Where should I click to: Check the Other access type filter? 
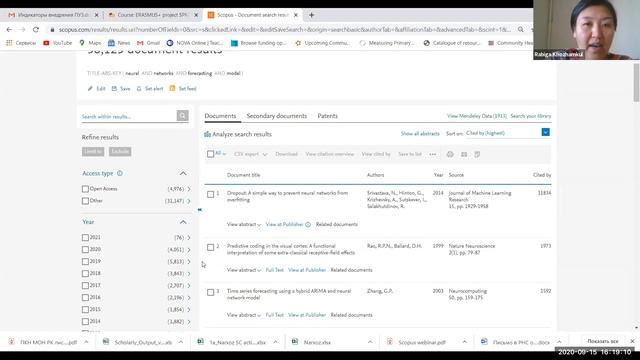85,201
